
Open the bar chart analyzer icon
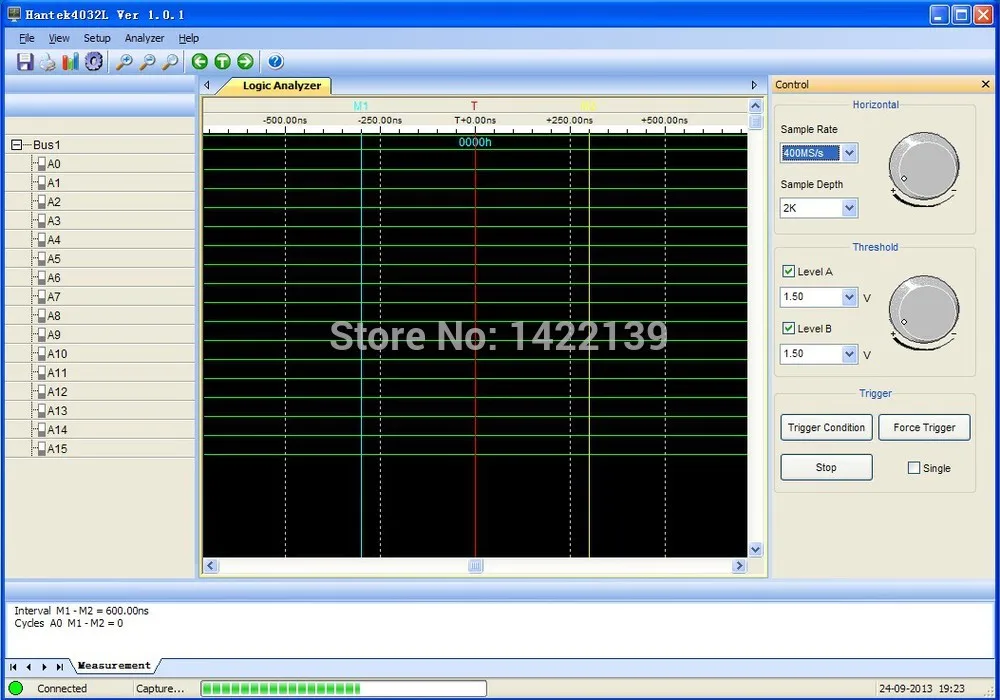tap(70, 62)
